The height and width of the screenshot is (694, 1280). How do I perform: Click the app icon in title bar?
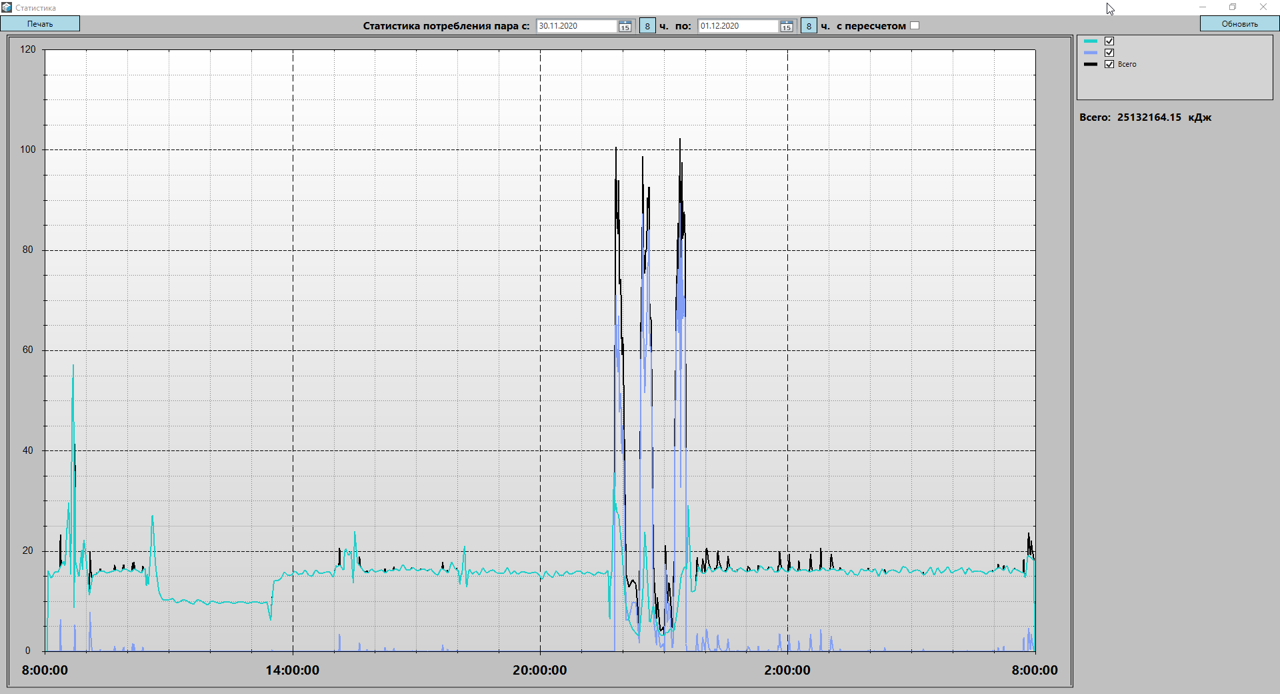click(7, 7)
